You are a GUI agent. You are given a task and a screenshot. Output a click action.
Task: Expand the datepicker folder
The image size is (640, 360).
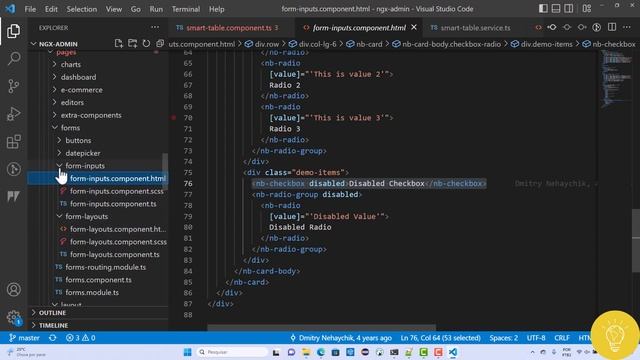tap(83, 153)
